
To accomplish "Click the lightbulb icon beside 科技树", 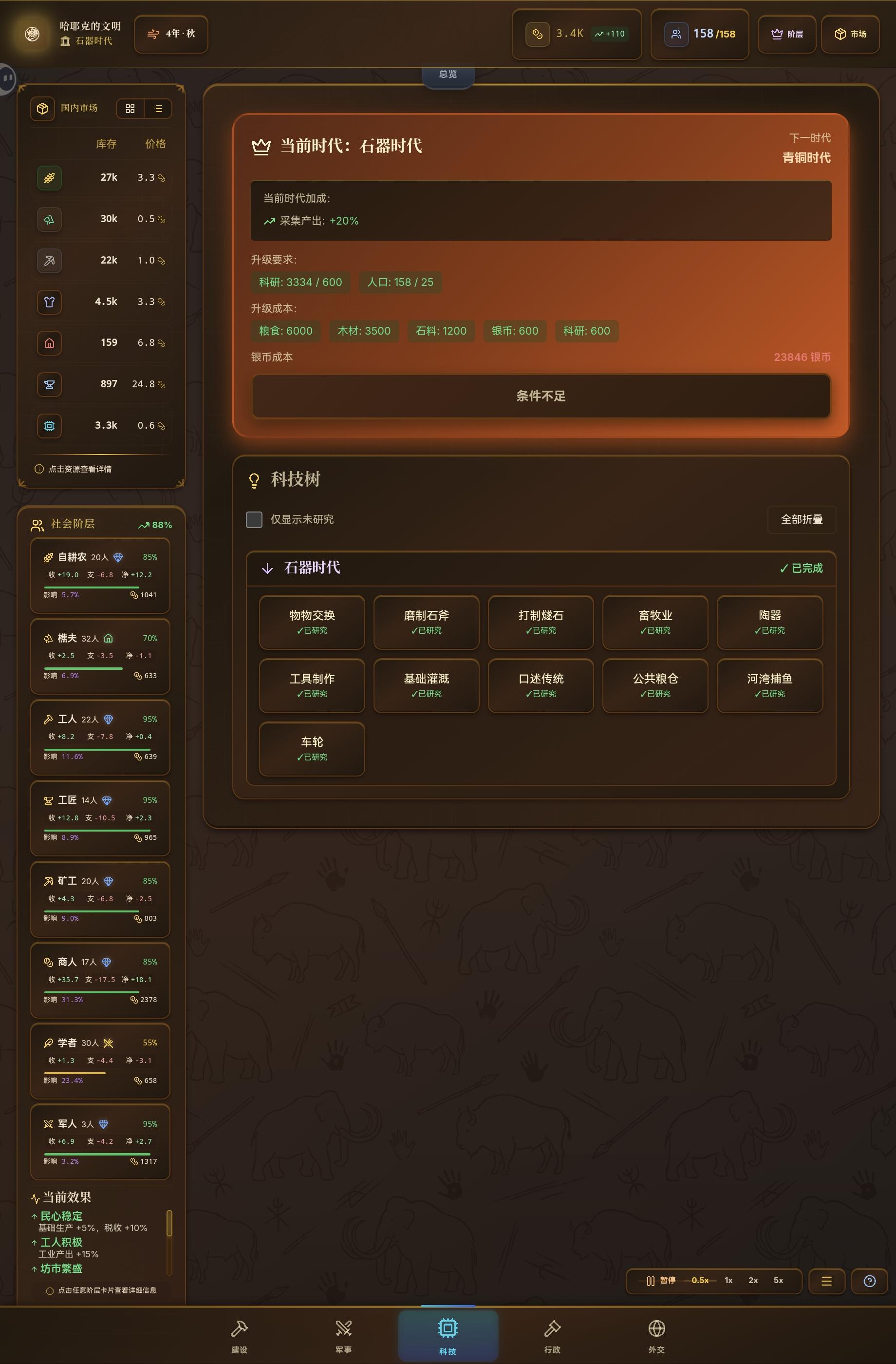I will tap(254, 480).
